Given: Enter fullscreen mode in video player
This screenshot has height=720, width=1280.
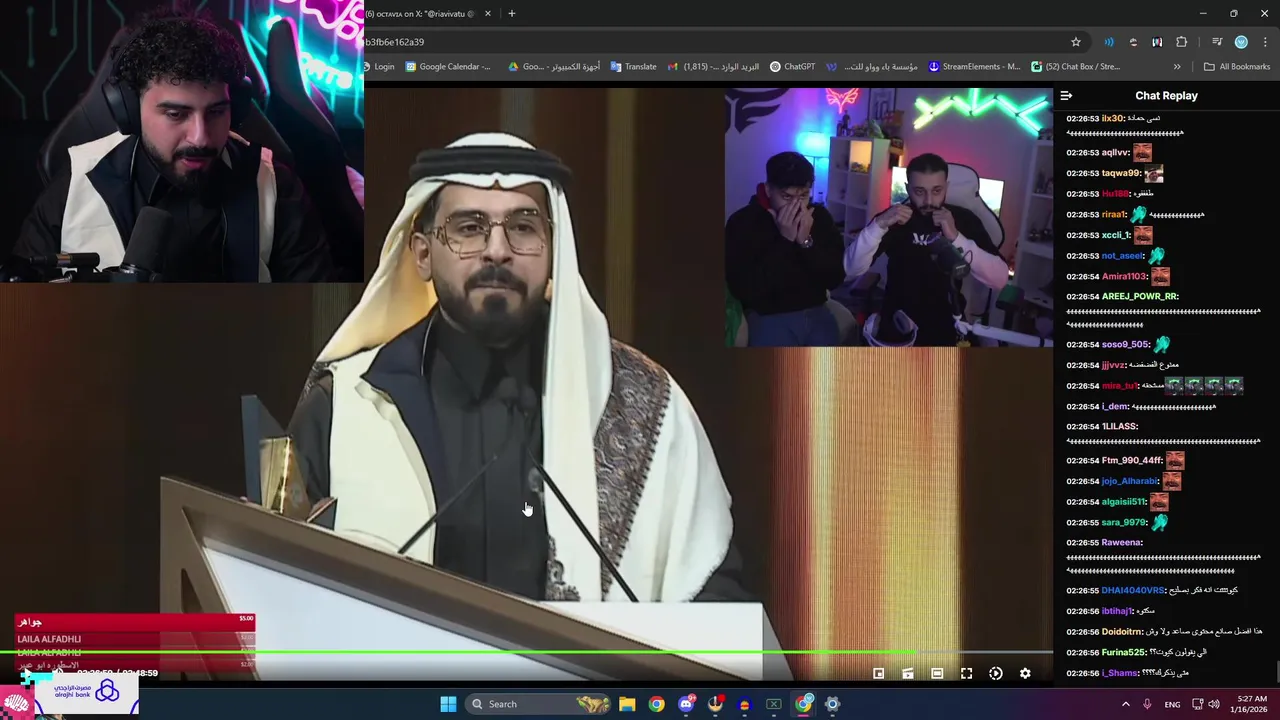Looking at the screenshot, I should click(966, 674).
